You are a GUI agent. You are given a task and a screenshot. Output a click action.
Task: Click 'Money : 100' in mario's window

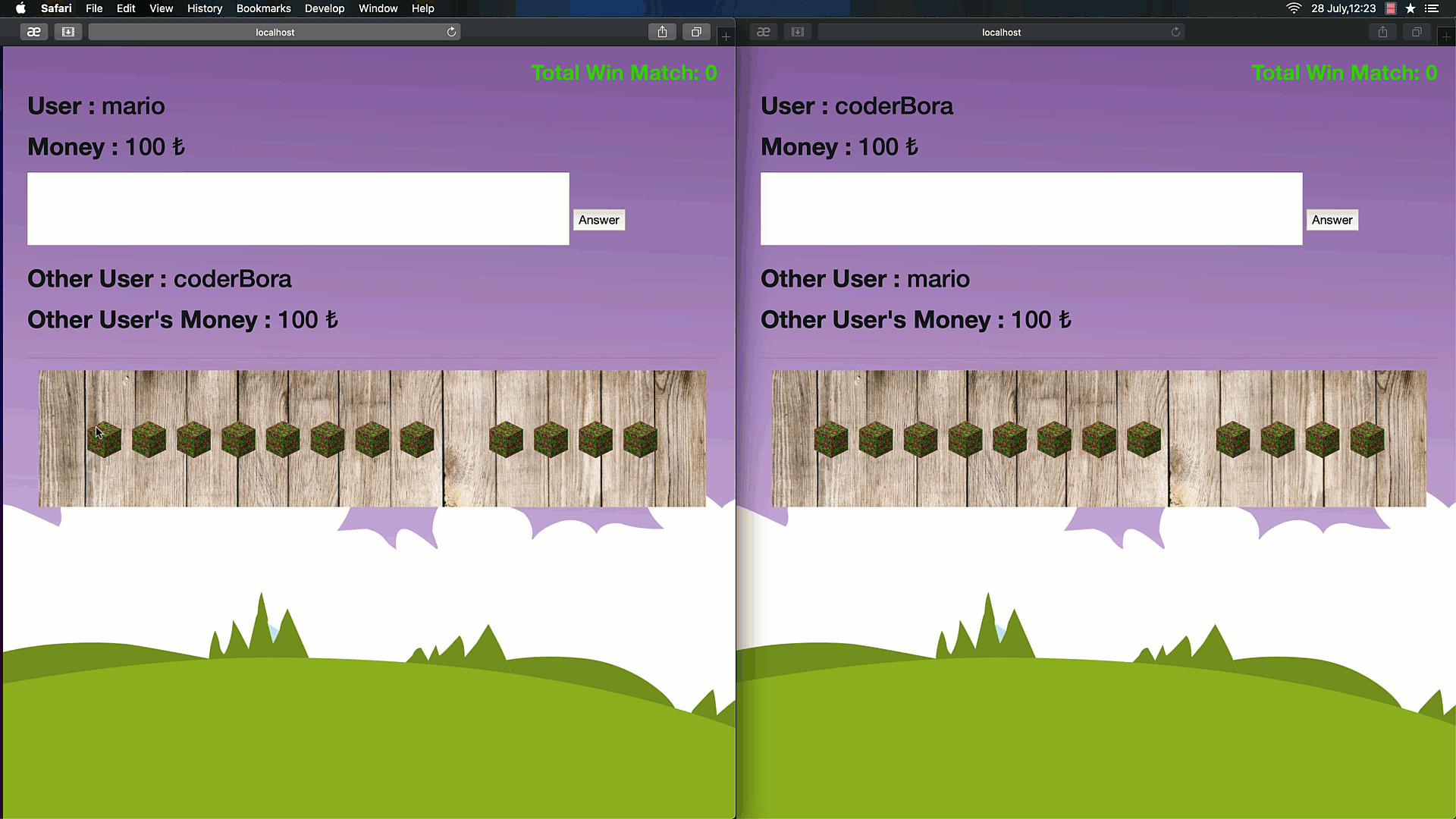pos(106,147)
